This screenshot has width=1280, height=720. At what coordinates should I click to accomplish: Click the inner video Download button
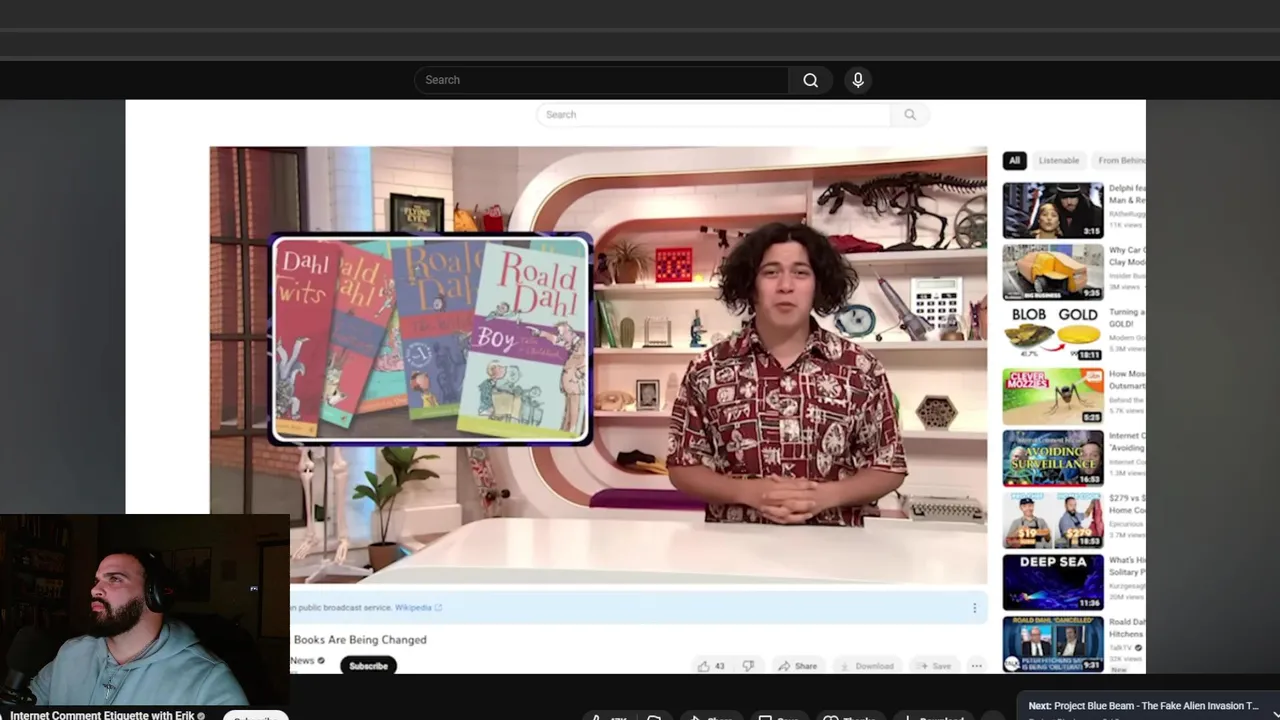point(867,666)
